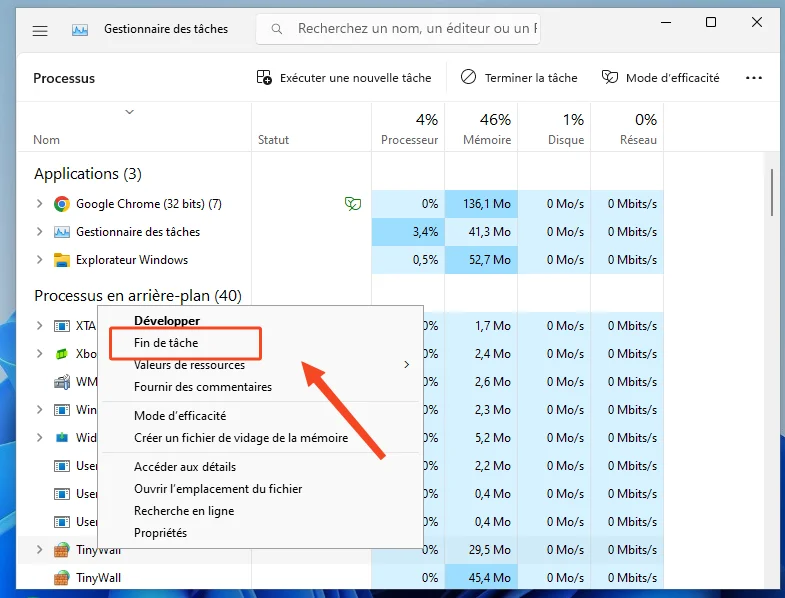Click the Gestionnaire des tâches process icon
Screen dimensions: 785x598
[61, 232]
